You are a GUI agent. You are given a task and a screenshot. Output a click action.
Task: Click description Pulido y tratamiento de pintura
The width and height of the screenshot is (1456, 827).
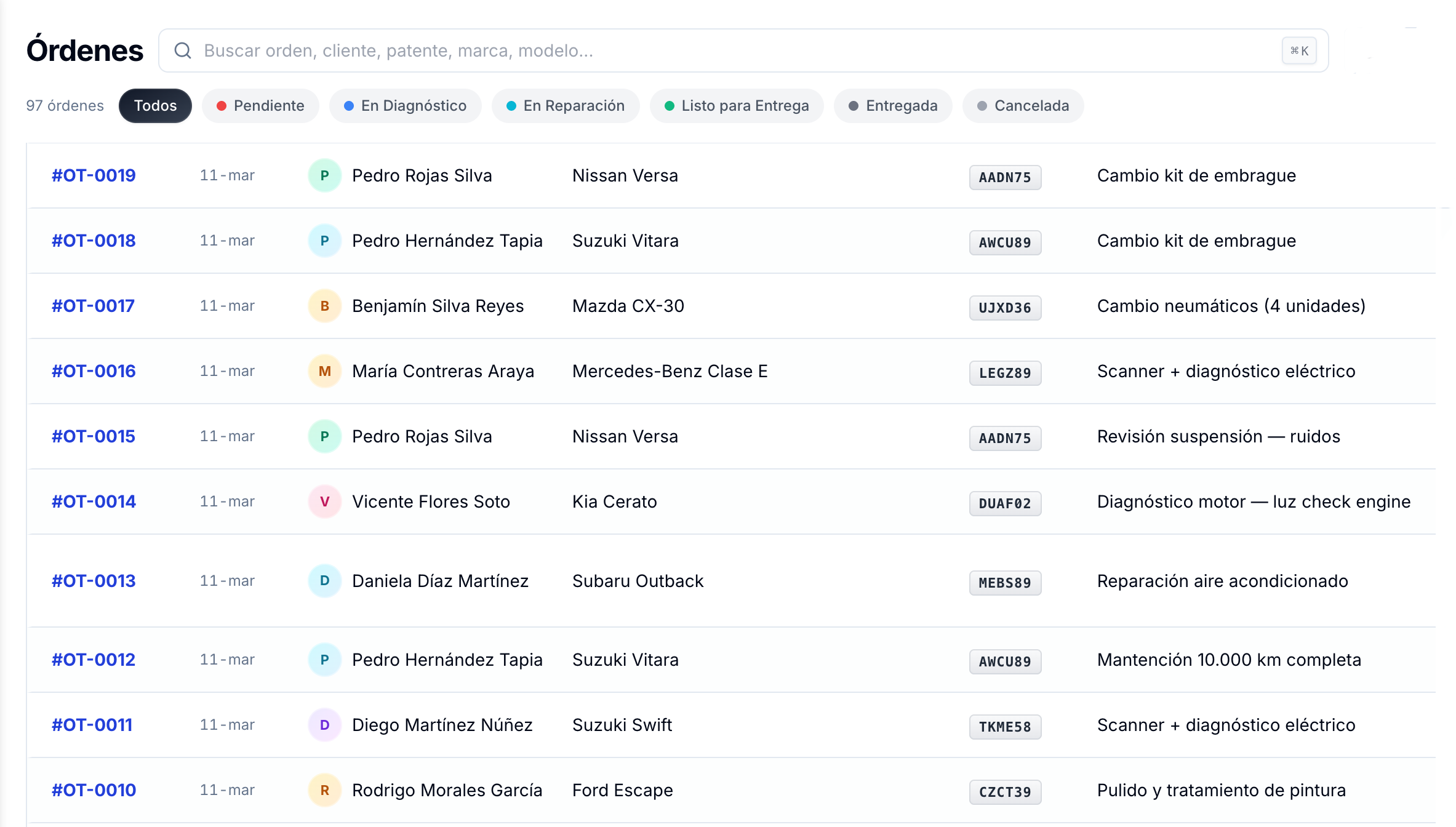tap(1221, 790)
